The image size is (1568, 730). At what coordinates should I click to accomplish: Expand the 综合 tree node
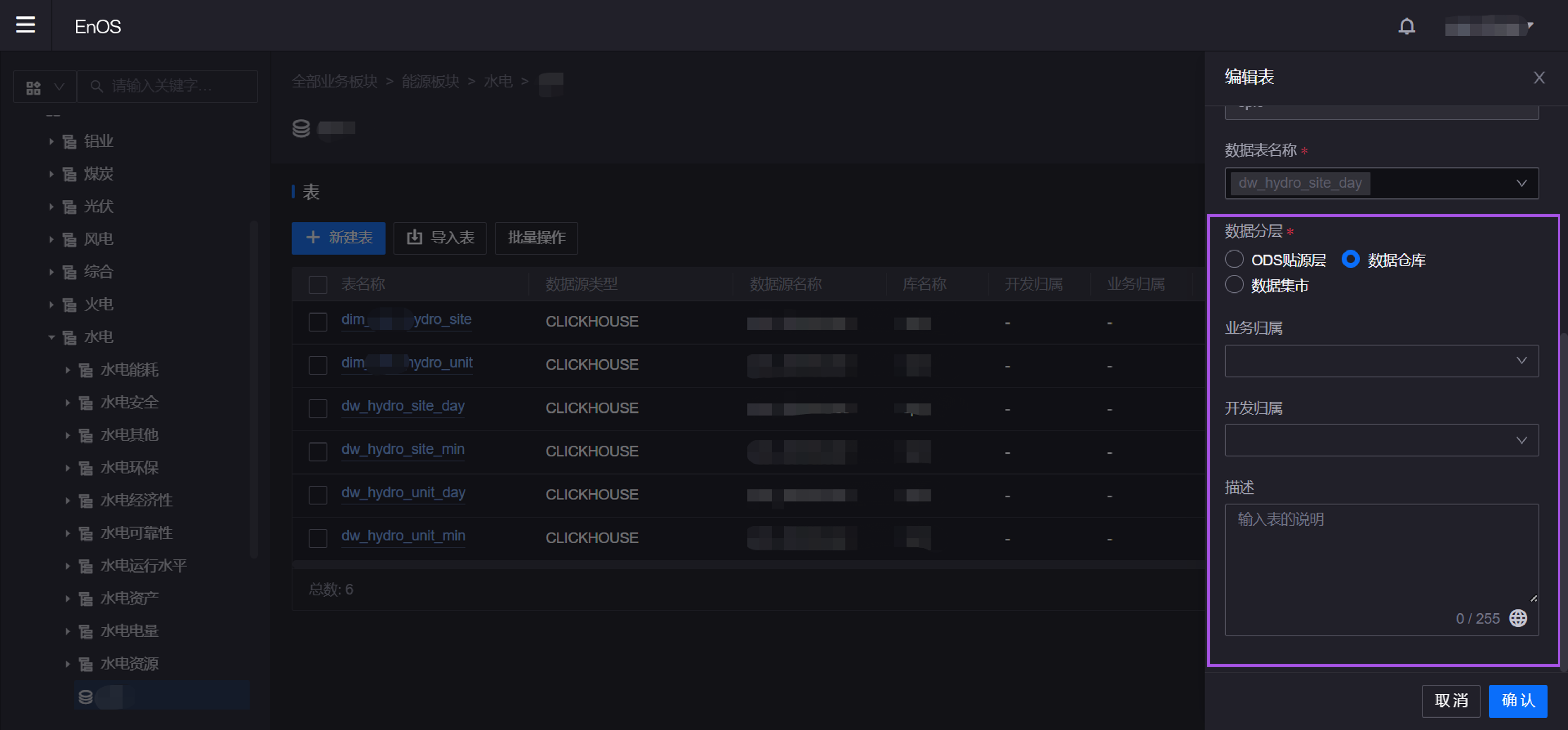click(51, 273)
